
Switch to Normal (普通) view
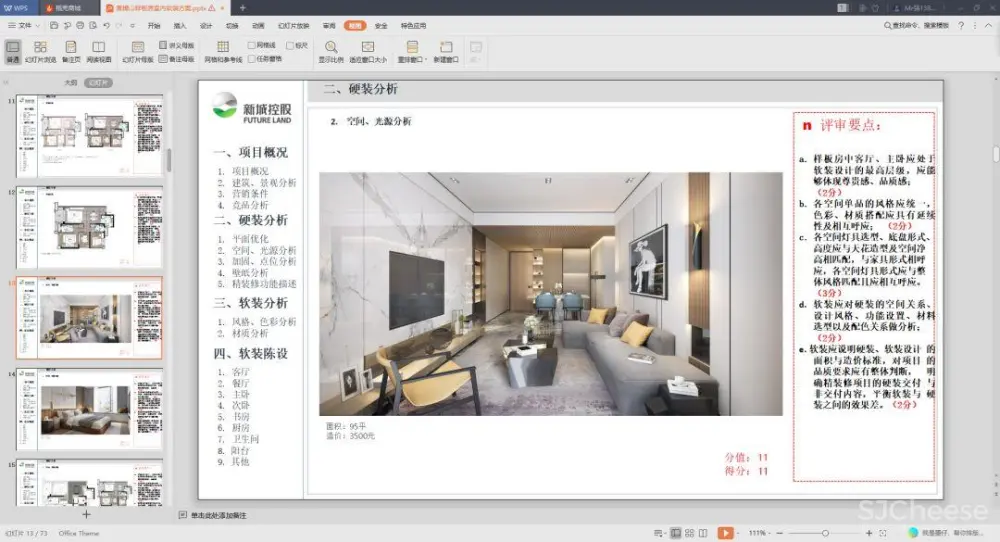point(13,51)
